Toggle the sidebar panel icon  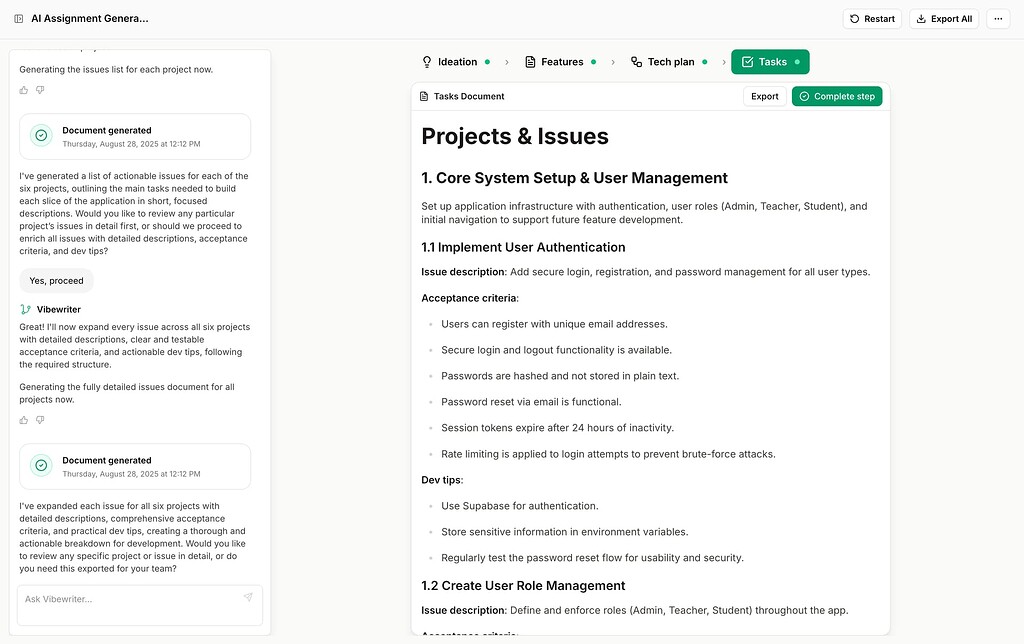pyautogui.click(x=19, y=19)
